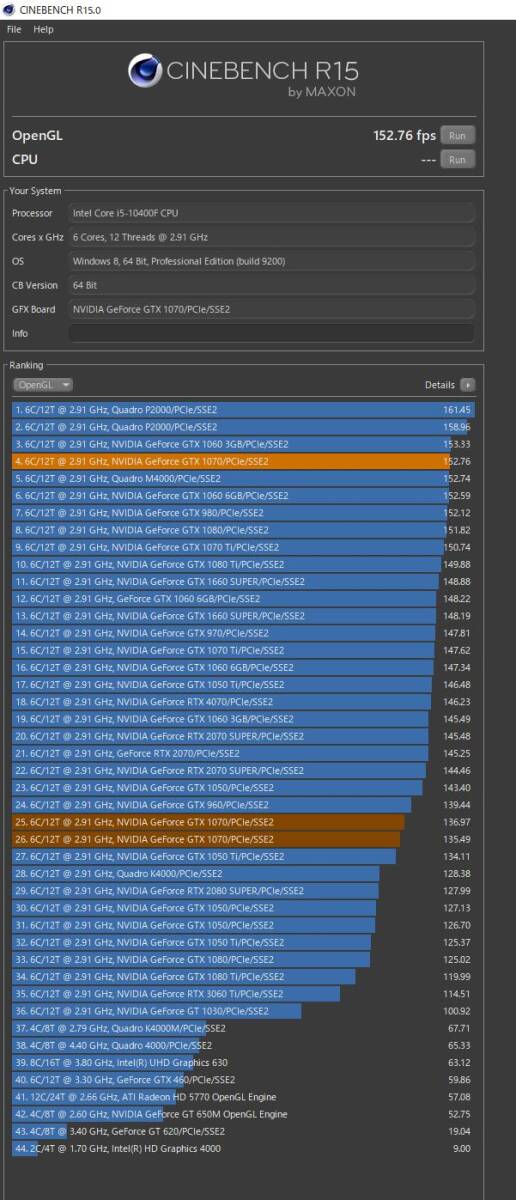Image resolution: width=516 pixels, height=1200 pixels.
Task: Select ranking row 7 GTX 980
Action: coord(243,512)
